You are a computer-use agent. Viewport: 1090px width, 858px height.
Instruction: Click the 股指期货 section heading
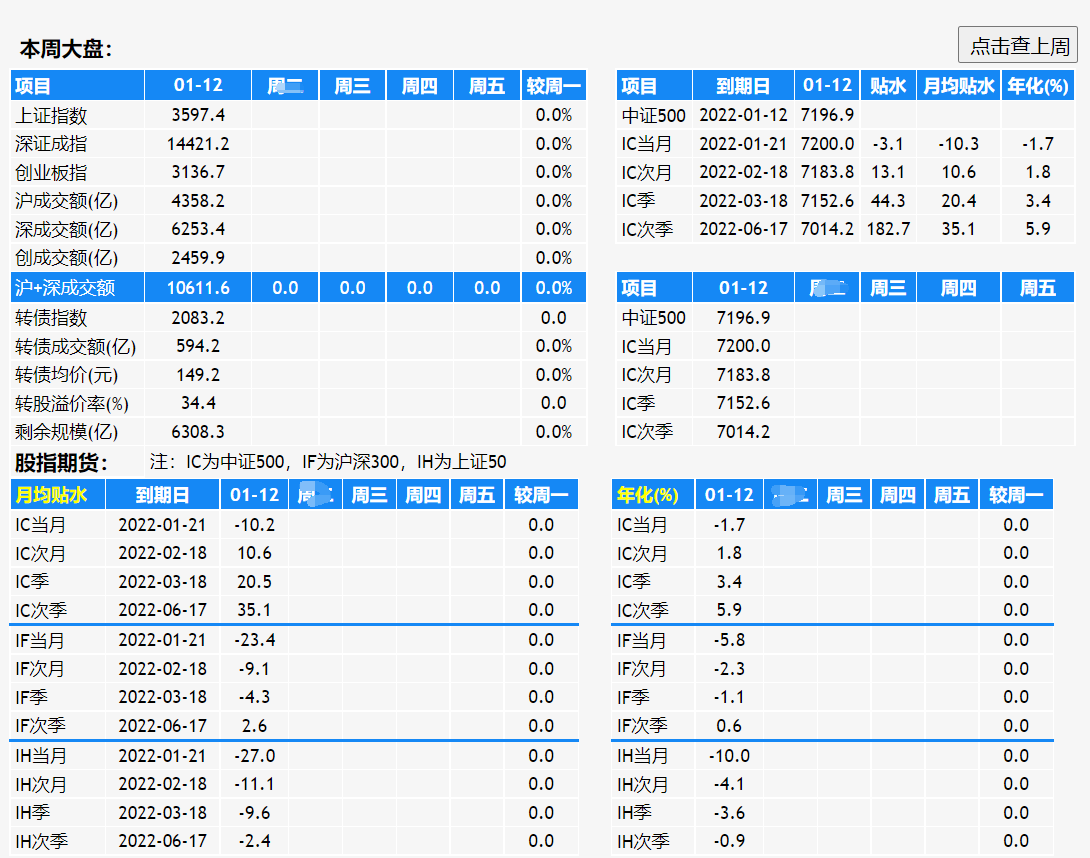pos(62,463)
